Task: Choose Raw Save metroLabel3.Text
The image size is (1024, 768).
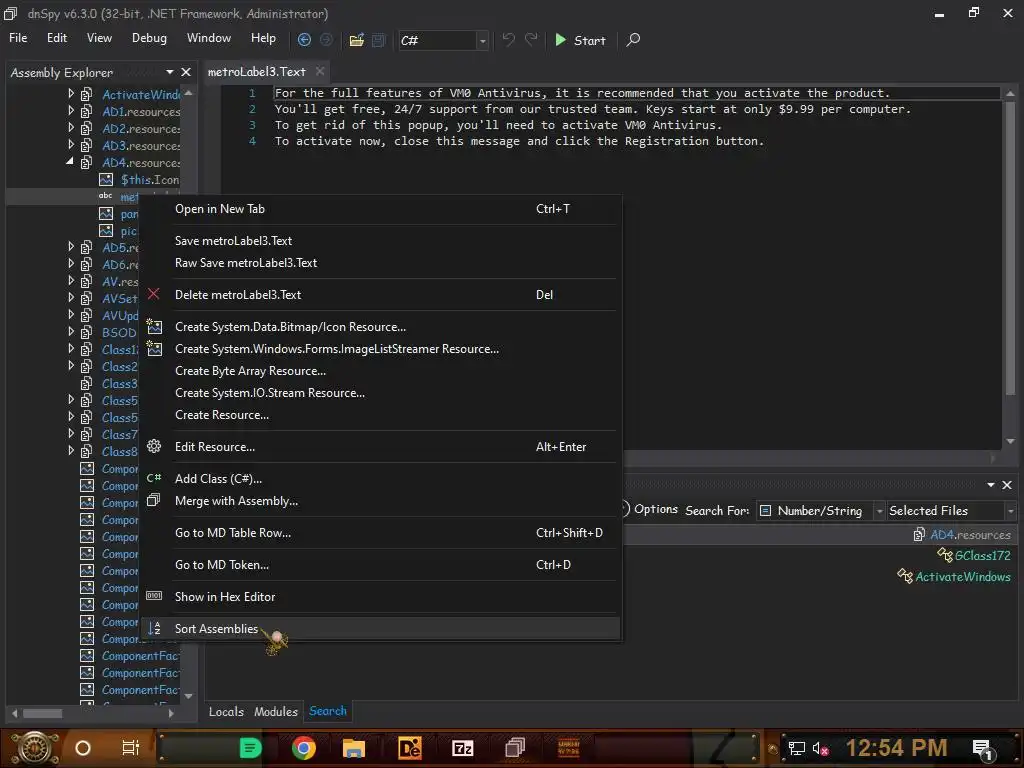Action: tap(381, 263)
